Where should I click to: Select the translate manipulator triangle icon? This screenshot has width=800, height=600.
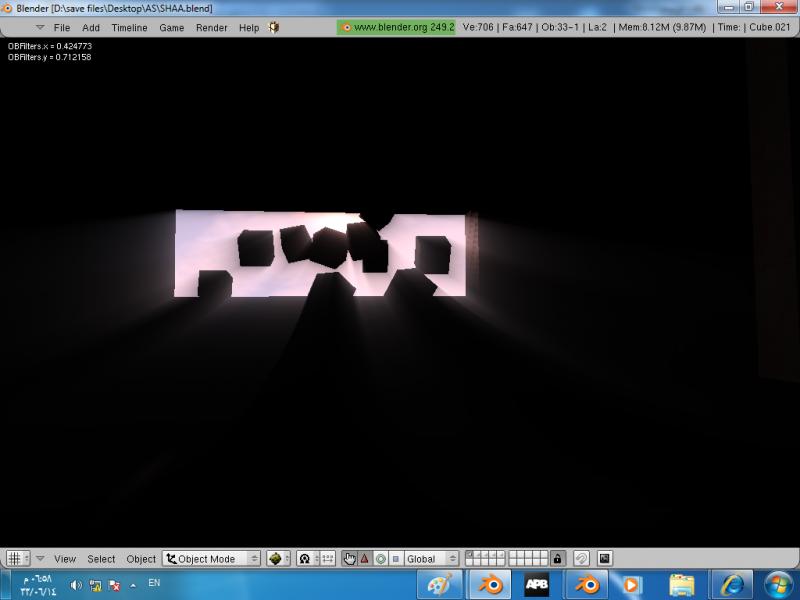[365, 559]
